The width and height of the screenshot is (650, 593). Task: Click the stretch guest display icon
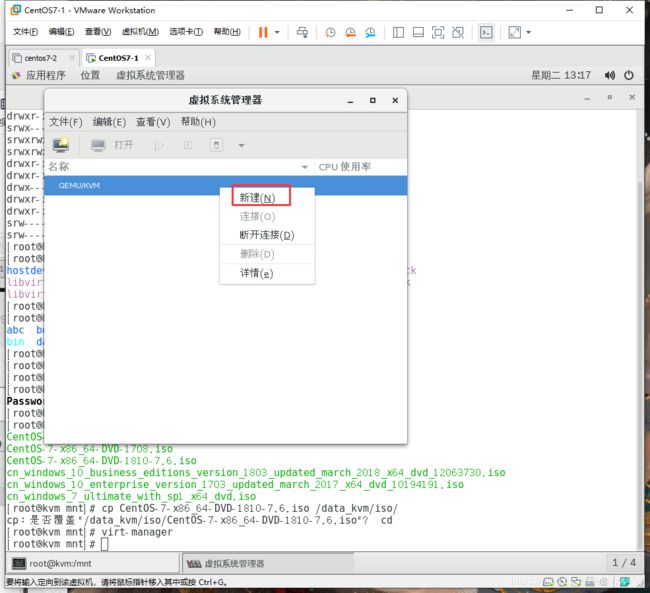click(x=514, y=32)
